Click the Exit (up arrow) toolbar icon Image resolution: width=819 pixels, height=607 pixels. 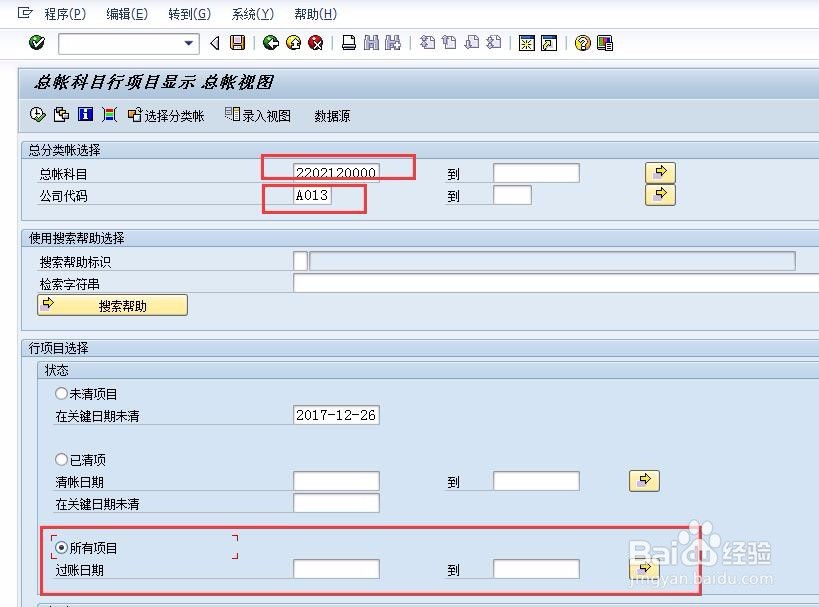290,43
